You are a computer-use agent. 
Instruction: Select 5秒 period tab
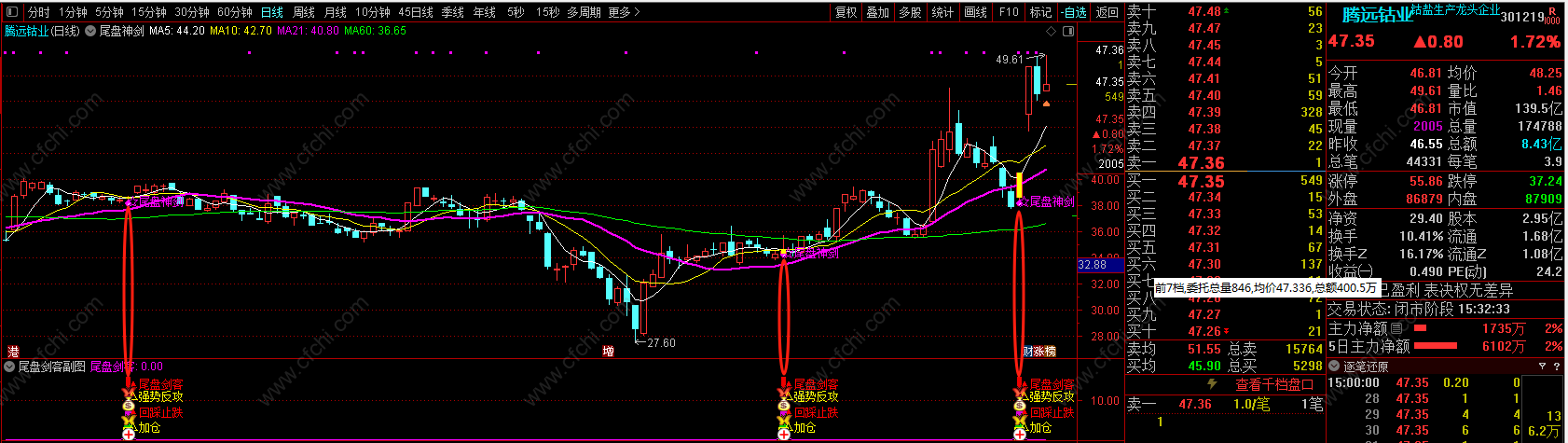click(x=516, y=12)
